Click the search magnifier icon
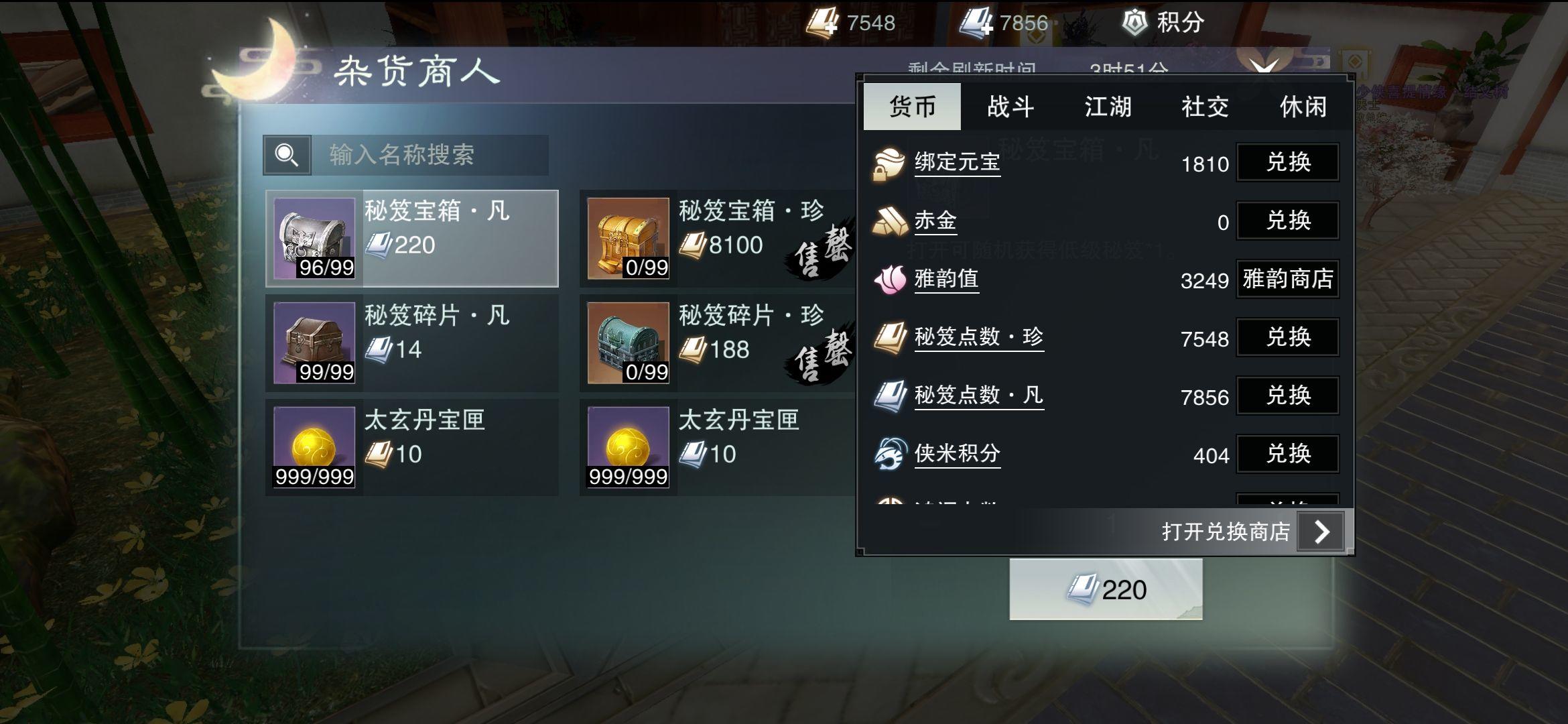The width and height of the screenshot is (1568, 724). pos(287,156)
